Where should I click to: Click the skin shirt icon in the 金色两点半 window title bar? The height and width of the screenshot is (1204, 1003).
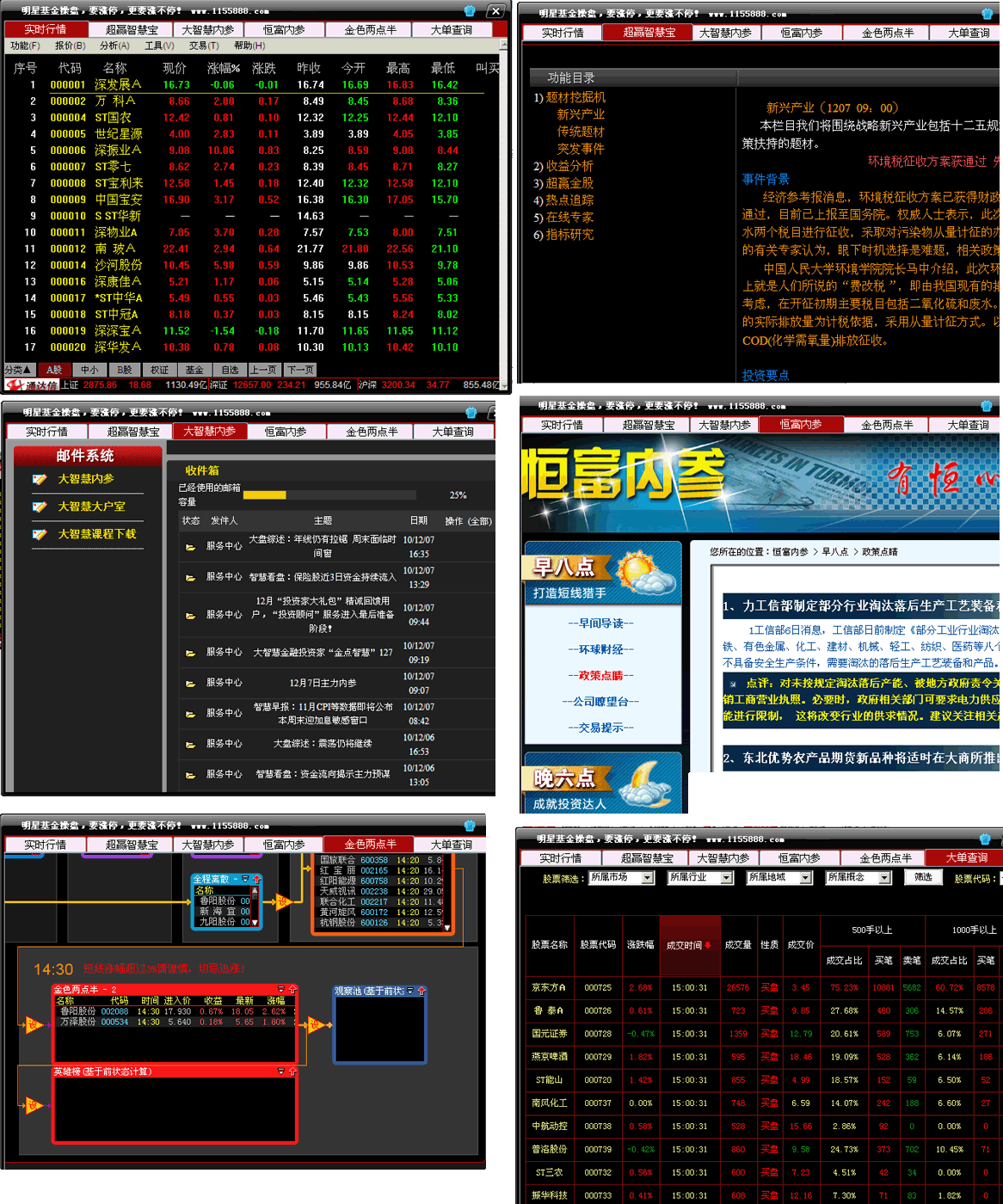pyautogui.click(x=470, y=826)
